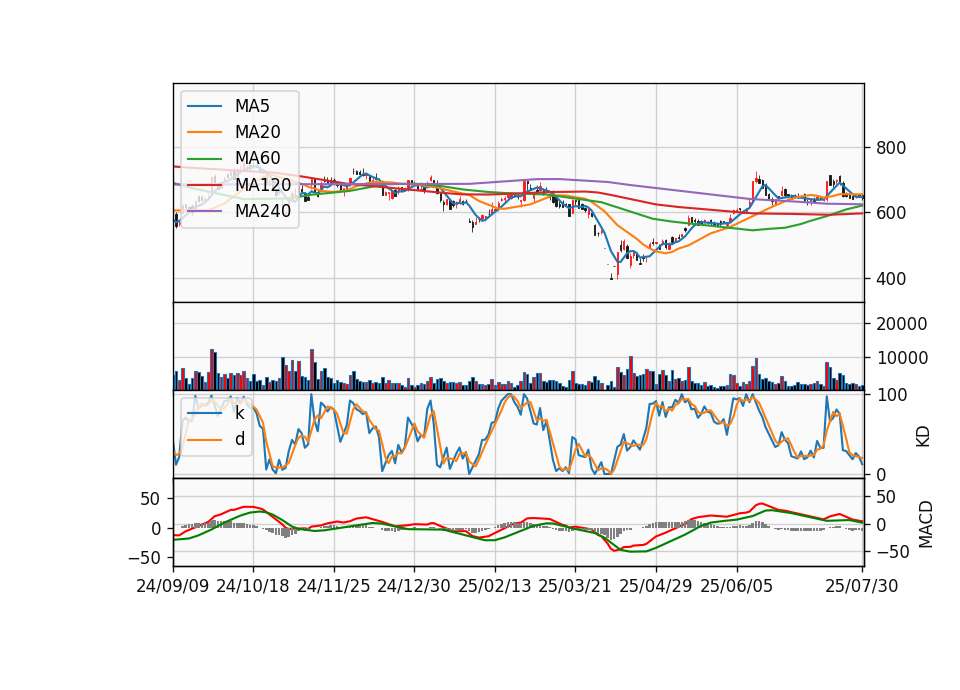
Task: Click the 25/02/13 date label
Action: [x=495, y=586]
